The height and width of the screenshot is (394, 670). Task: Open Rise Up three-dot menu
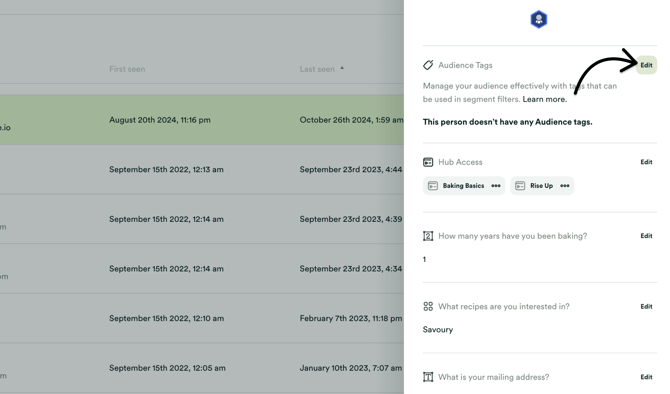tap(565, 186)
